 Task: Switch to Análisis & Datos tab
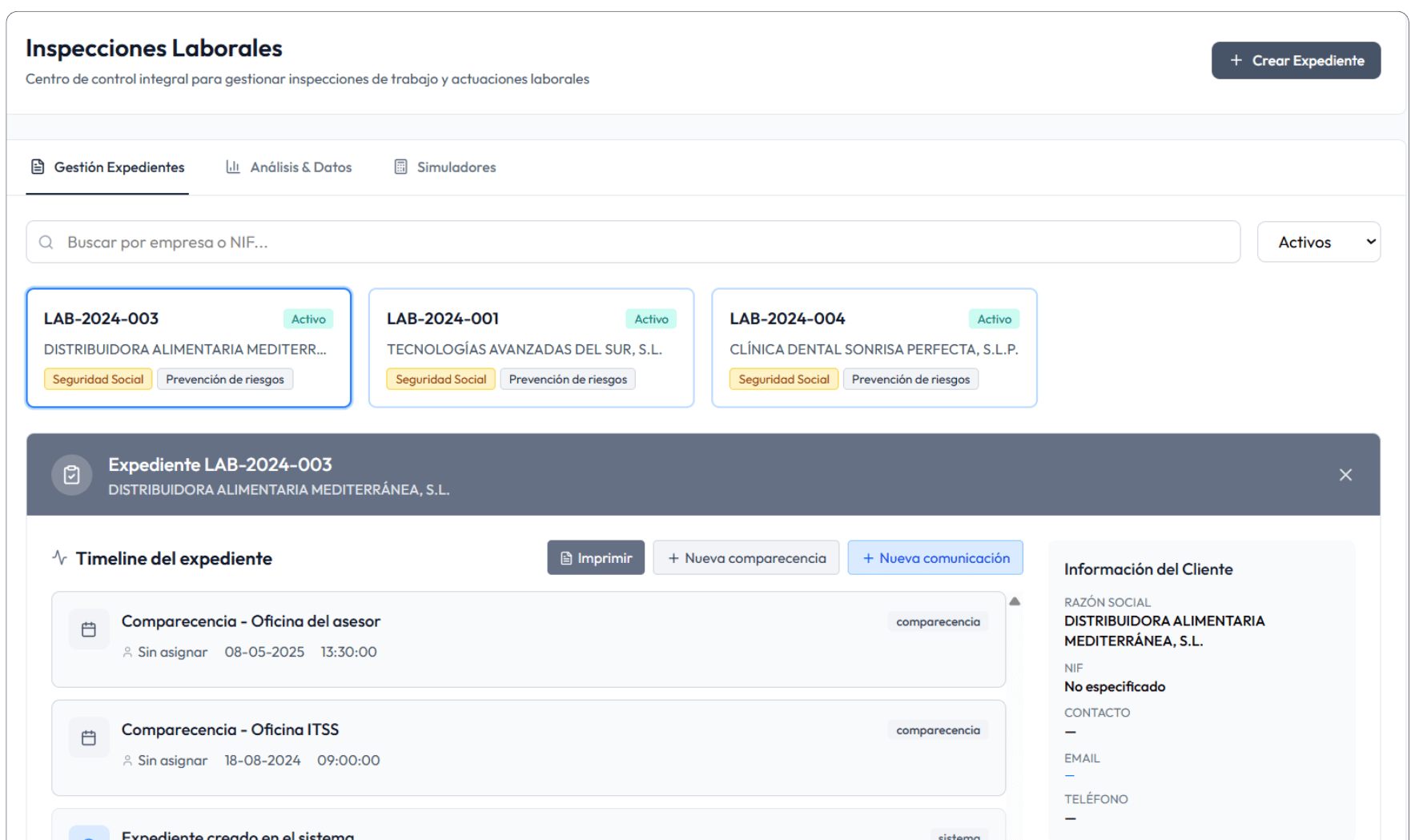click(x=289, y=167)
